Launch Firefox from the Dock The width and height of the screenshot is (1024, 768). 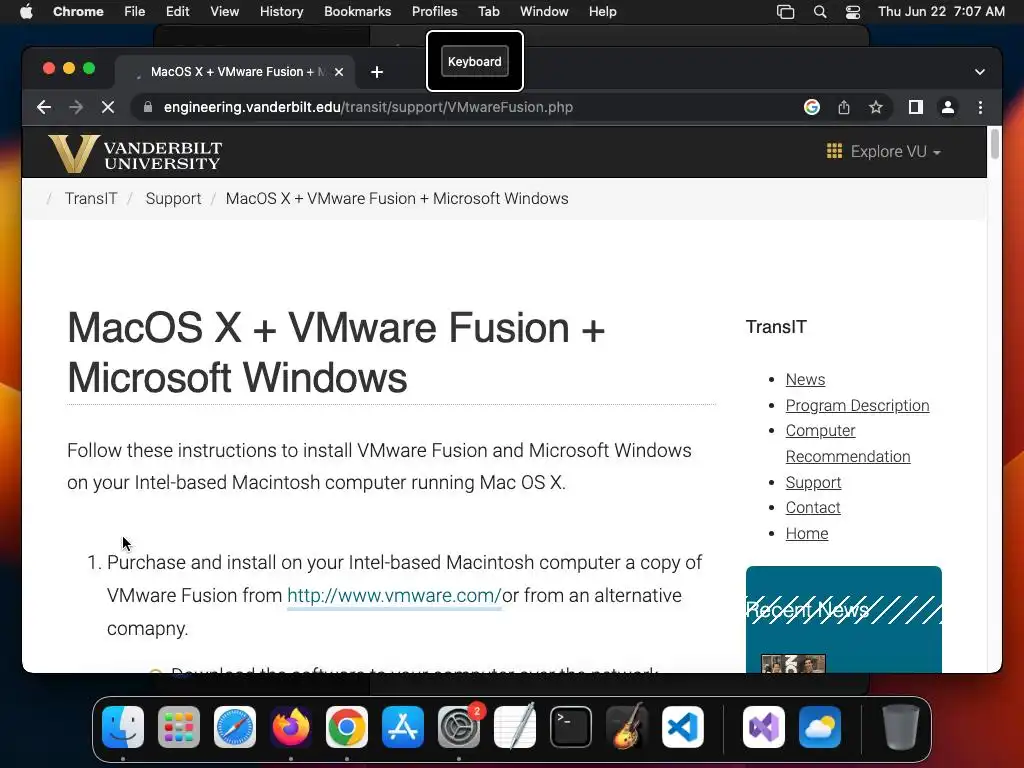[291, 727]
